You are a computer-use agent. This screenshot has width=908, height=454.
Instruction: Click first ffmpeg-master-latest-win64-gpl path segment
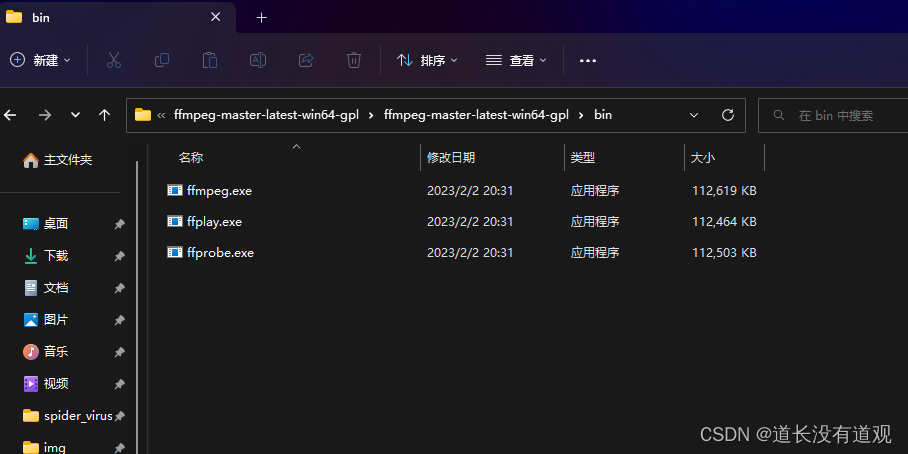[x=266, y=115]
